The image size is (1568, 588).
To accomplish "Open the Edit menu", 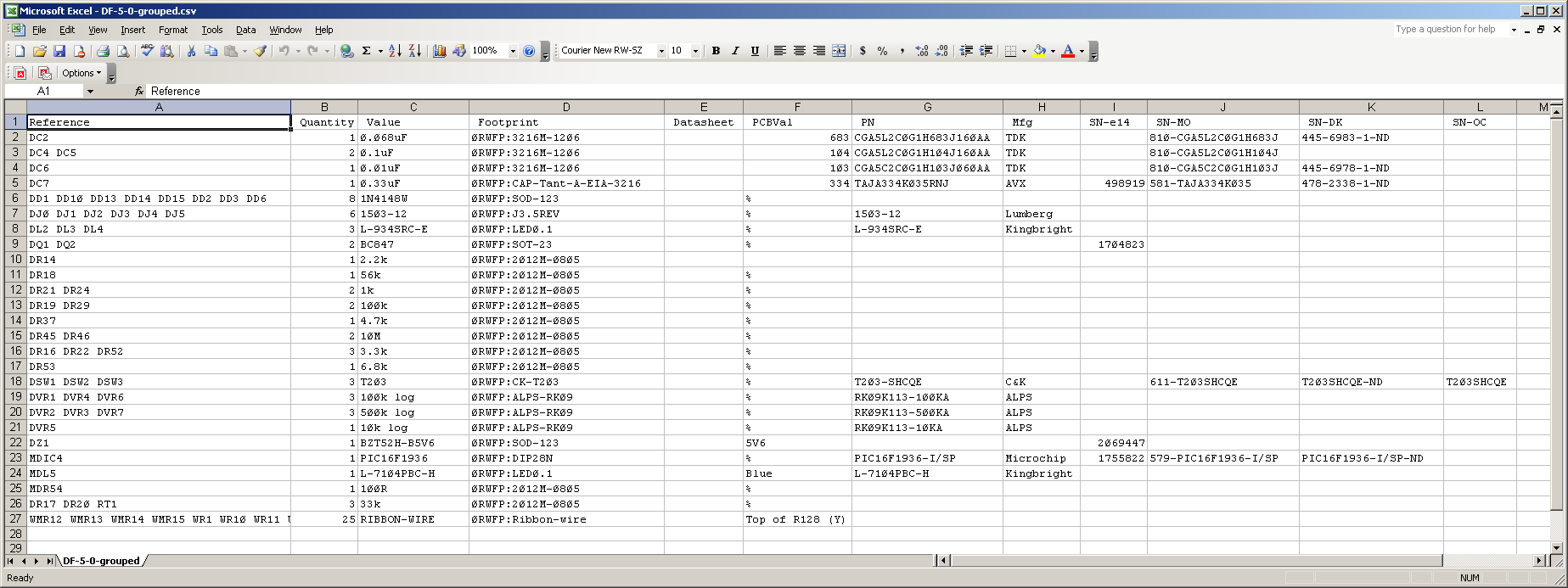I will (67, 30).
